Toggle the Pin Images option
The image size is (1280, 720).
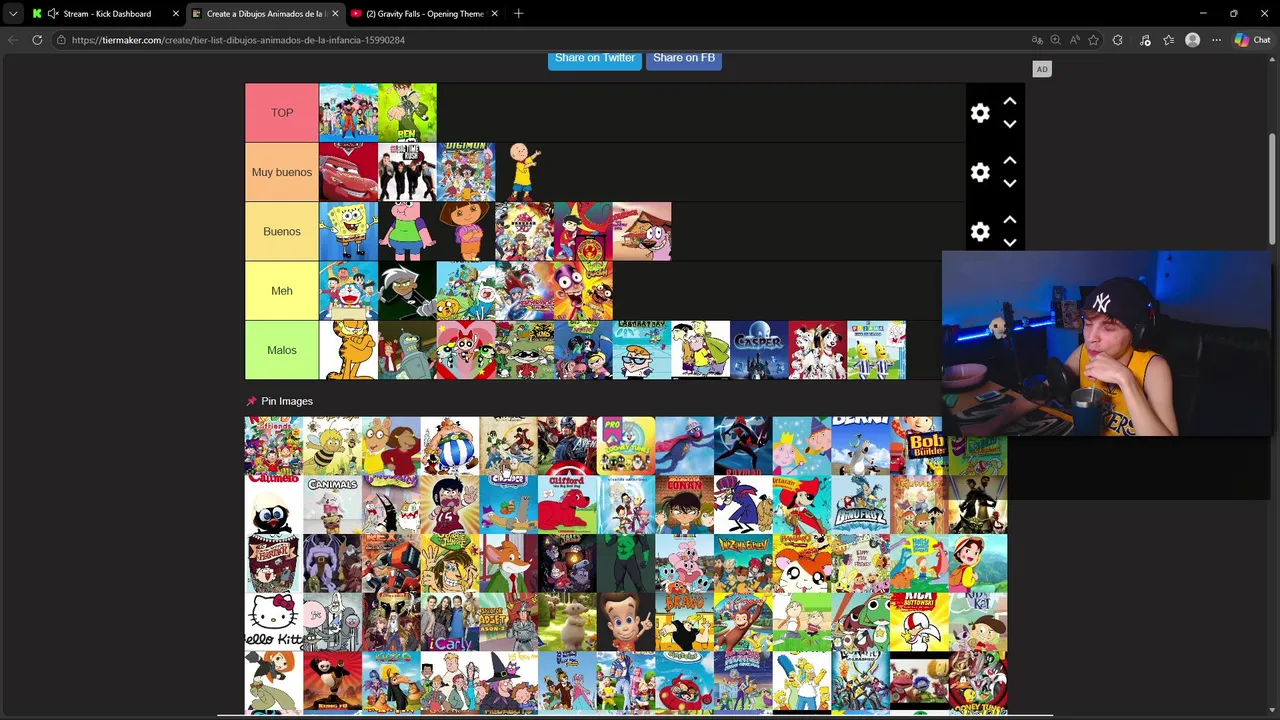tap(279, 401)
